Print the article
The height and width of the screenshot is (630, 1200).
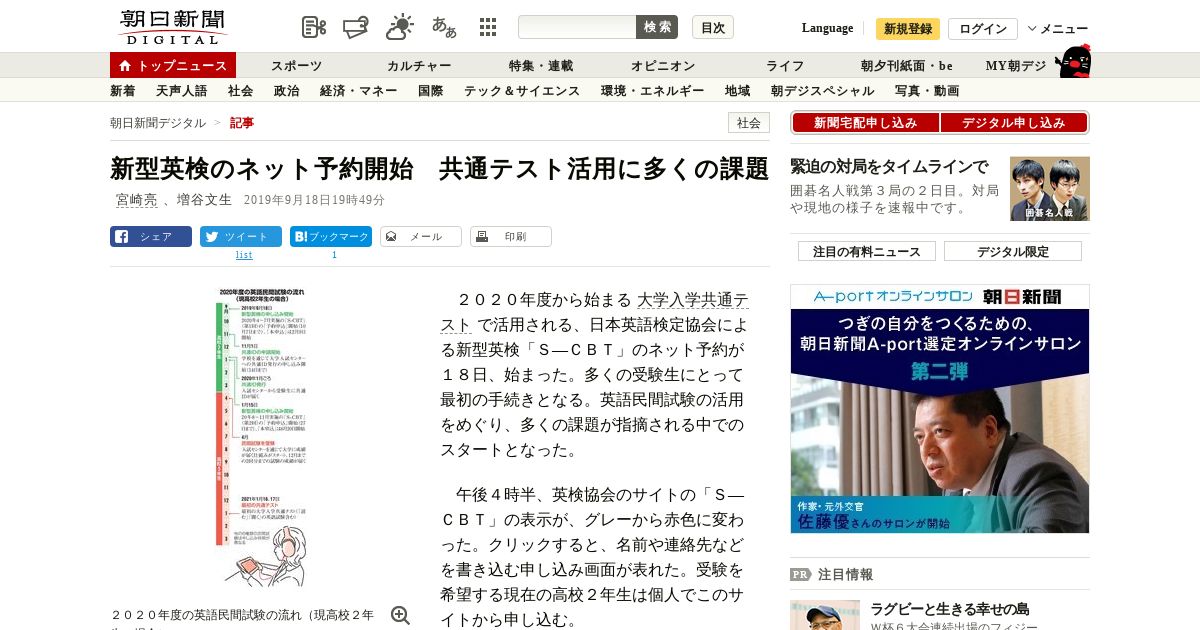point(511,237)
